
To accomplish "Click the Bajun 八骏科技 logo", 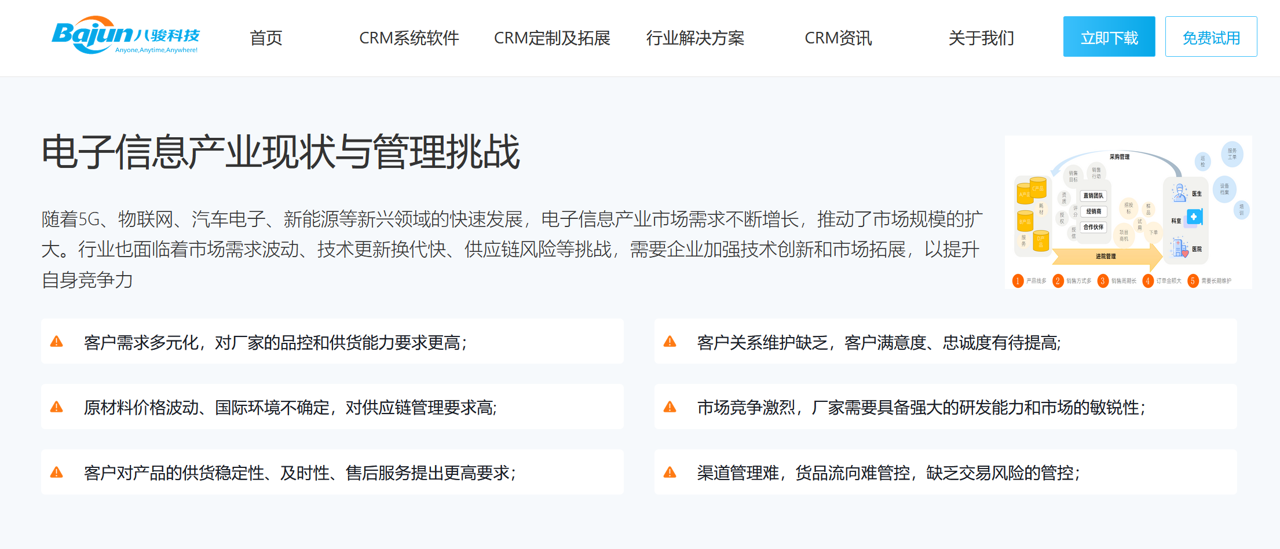I will point(126,36).
